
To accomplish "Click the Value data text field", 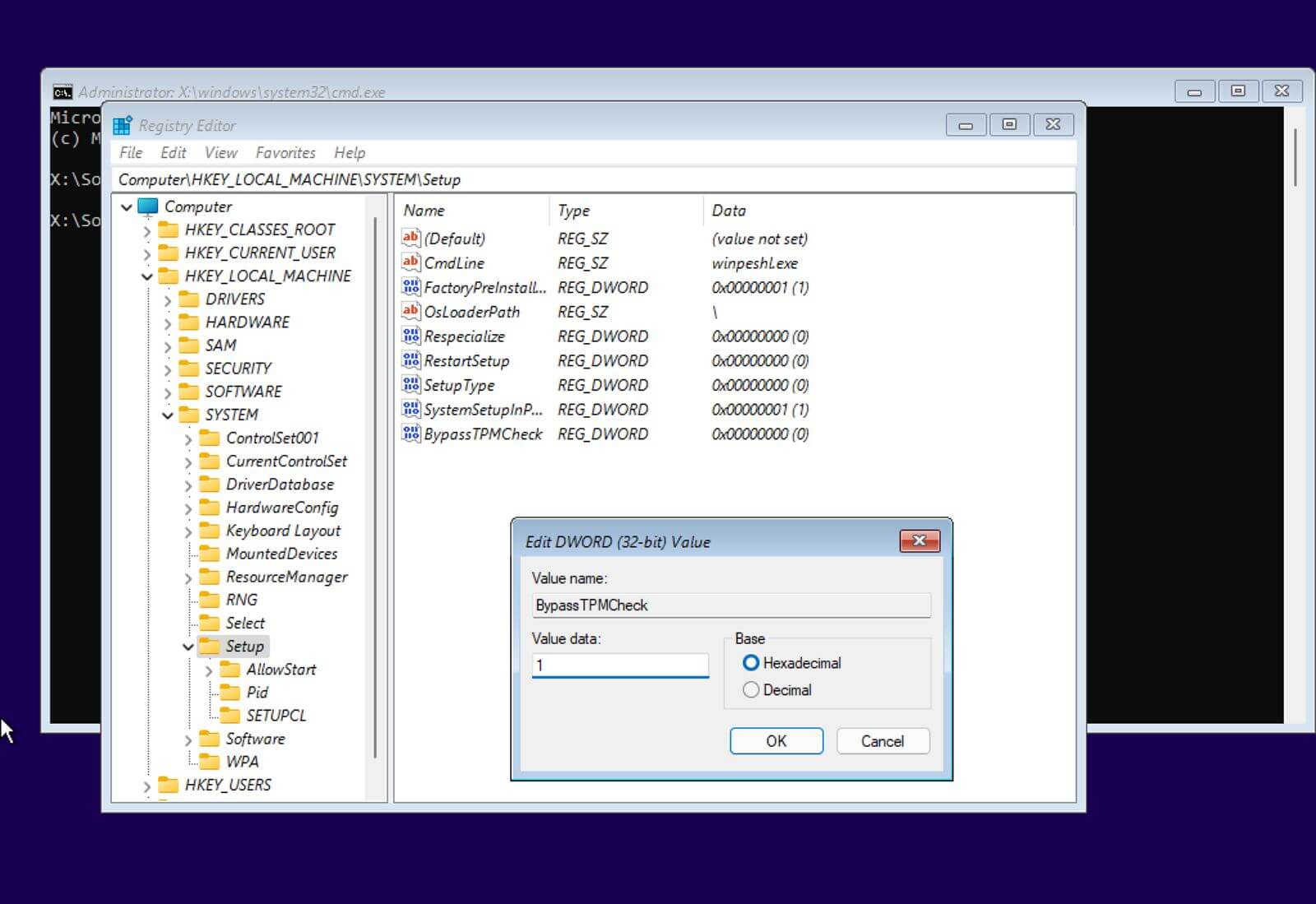I will click(620, 665).
